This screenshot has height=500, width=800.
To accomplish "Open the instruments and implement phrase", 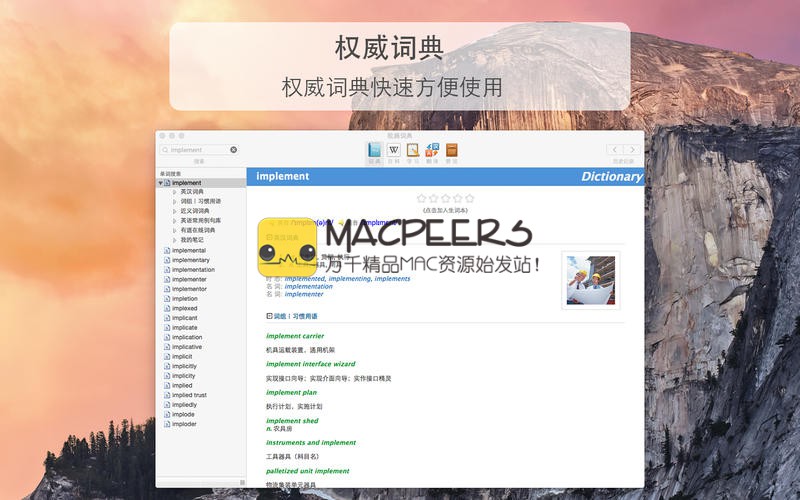I will [311, 443].
